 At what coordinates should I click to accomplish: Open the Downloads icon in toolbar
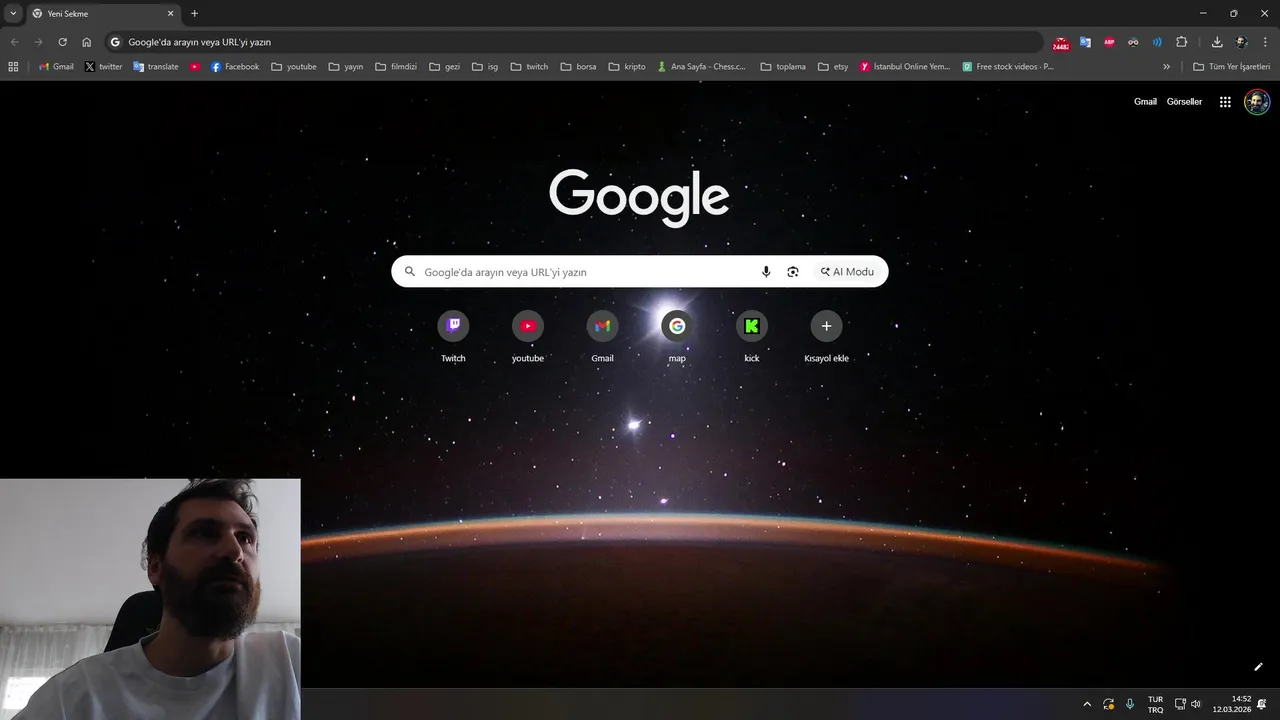pyautogui.click(x=1217, y=42)
